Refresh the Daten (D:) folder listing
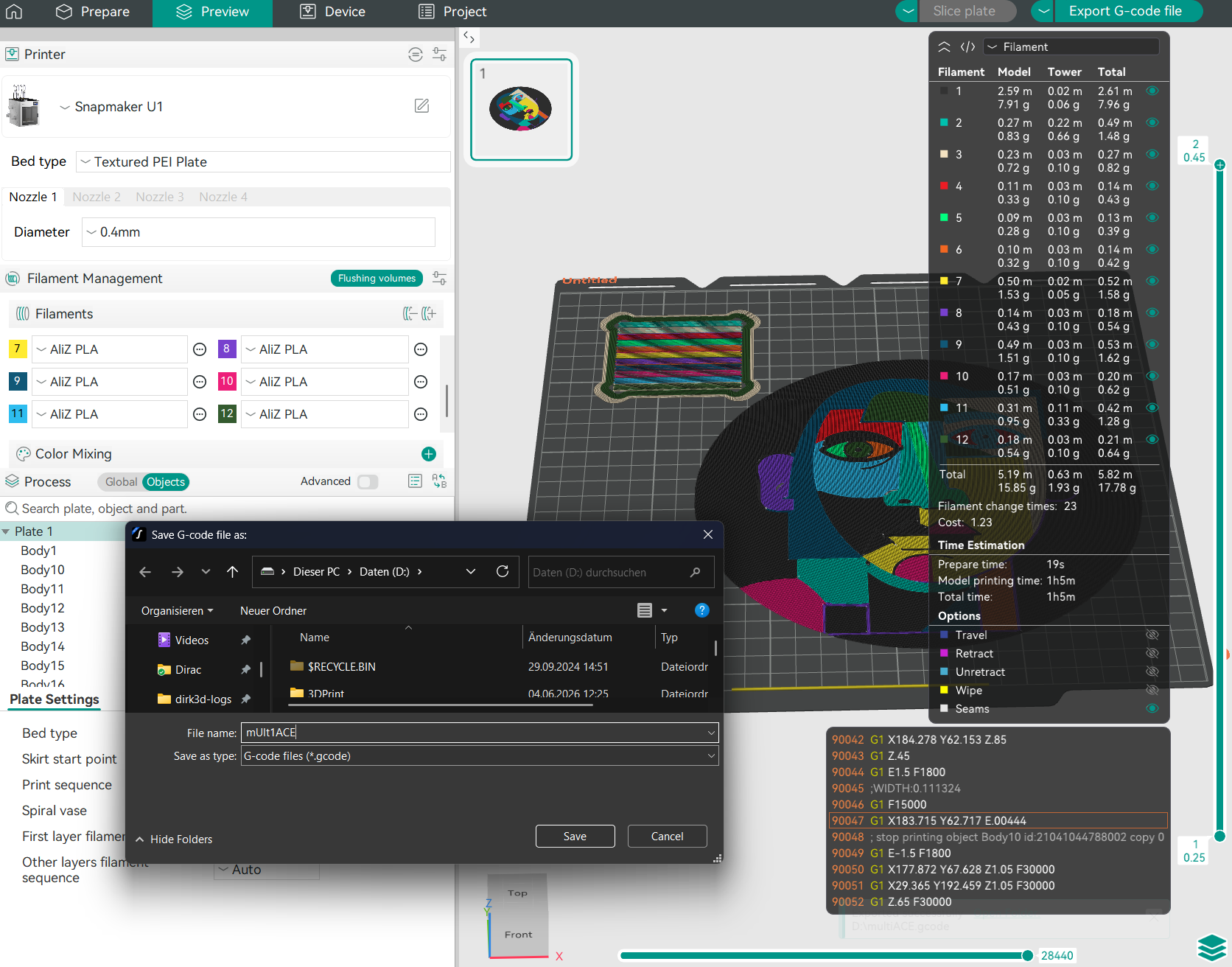Viewport: 1232px width, 967px height. coord(503,572)
